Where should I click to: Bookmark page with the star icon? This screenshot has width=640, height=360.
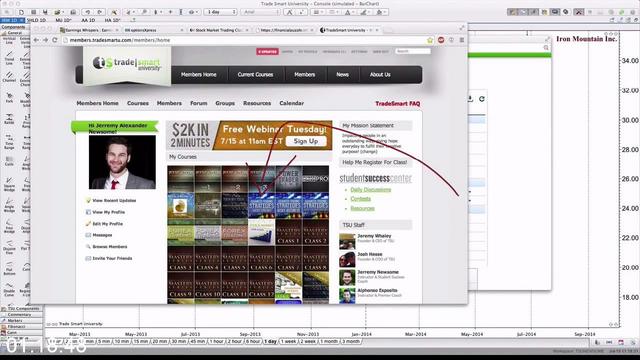pos(430,40)
